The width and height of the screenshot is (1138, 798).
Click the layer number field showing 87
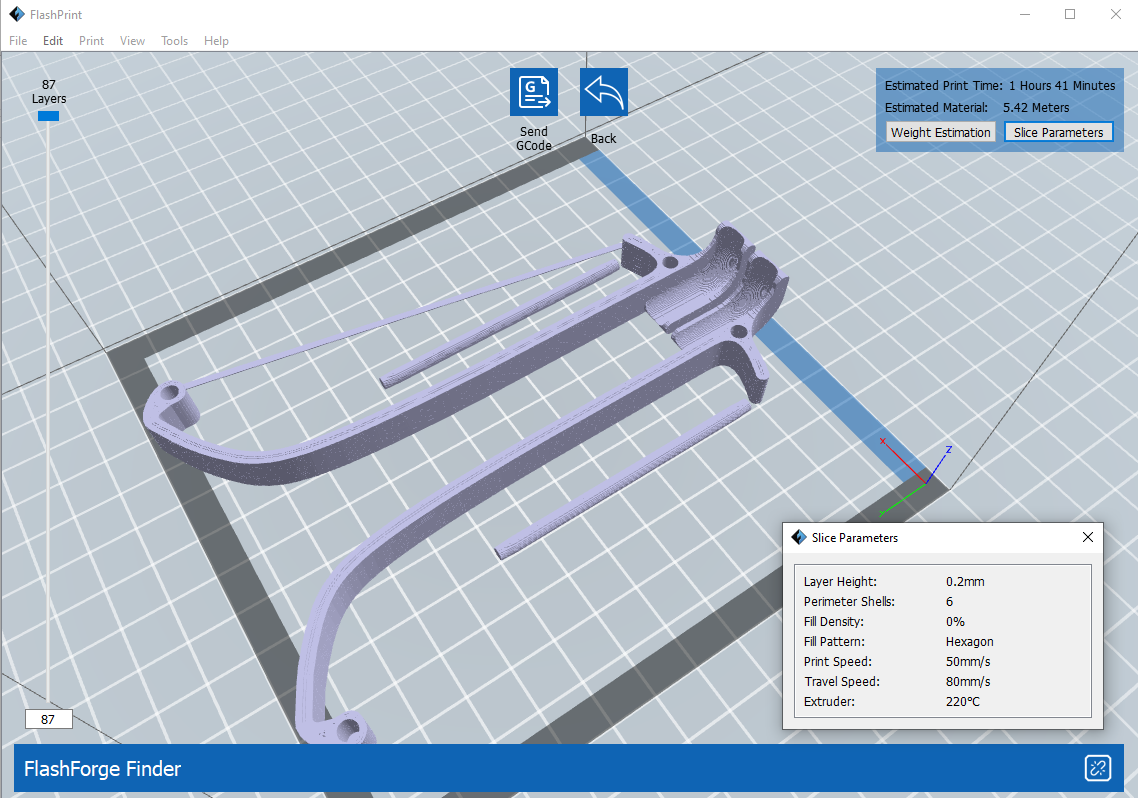(x=49, y=719)
